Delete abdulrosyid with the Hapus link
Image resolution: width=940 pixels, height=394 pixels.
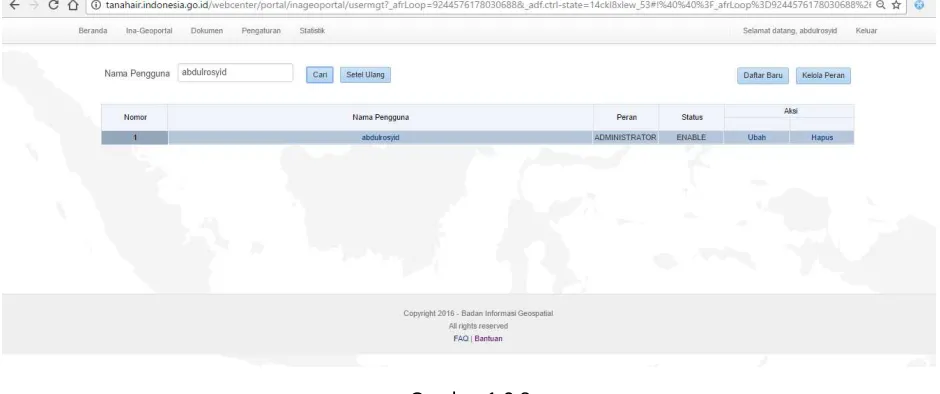(822, 137)
